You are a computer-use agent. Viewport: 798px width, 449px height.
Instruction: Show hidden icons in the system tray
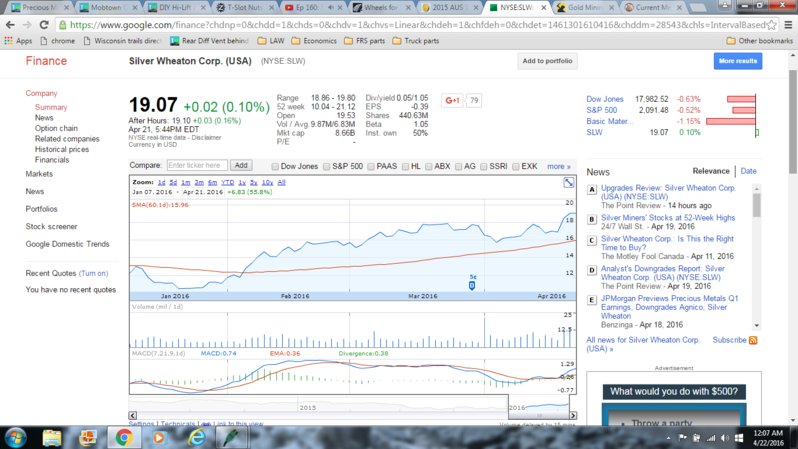[x=668, y=438]
